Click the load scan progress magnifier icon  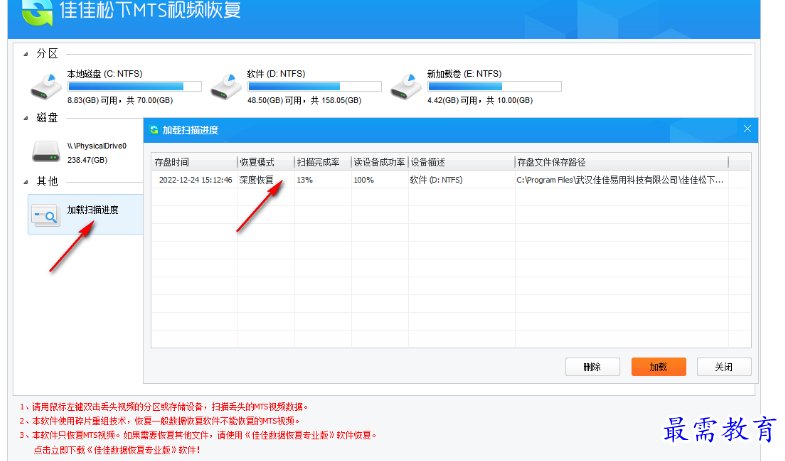click(46, 216)
